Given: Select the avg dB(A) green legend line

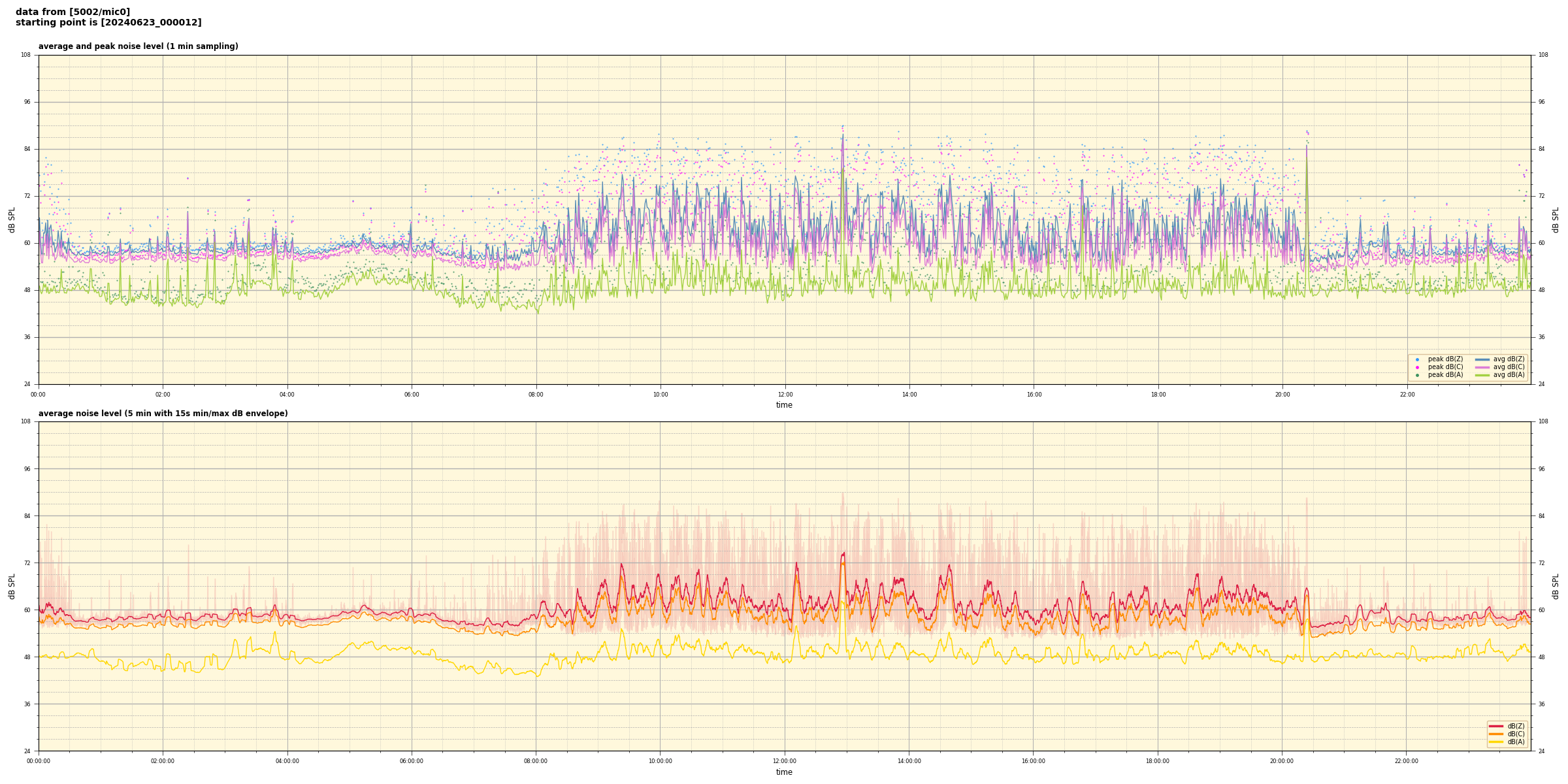Looking at the screenshot, I should pyautogui.click(x=1482, y=375).
